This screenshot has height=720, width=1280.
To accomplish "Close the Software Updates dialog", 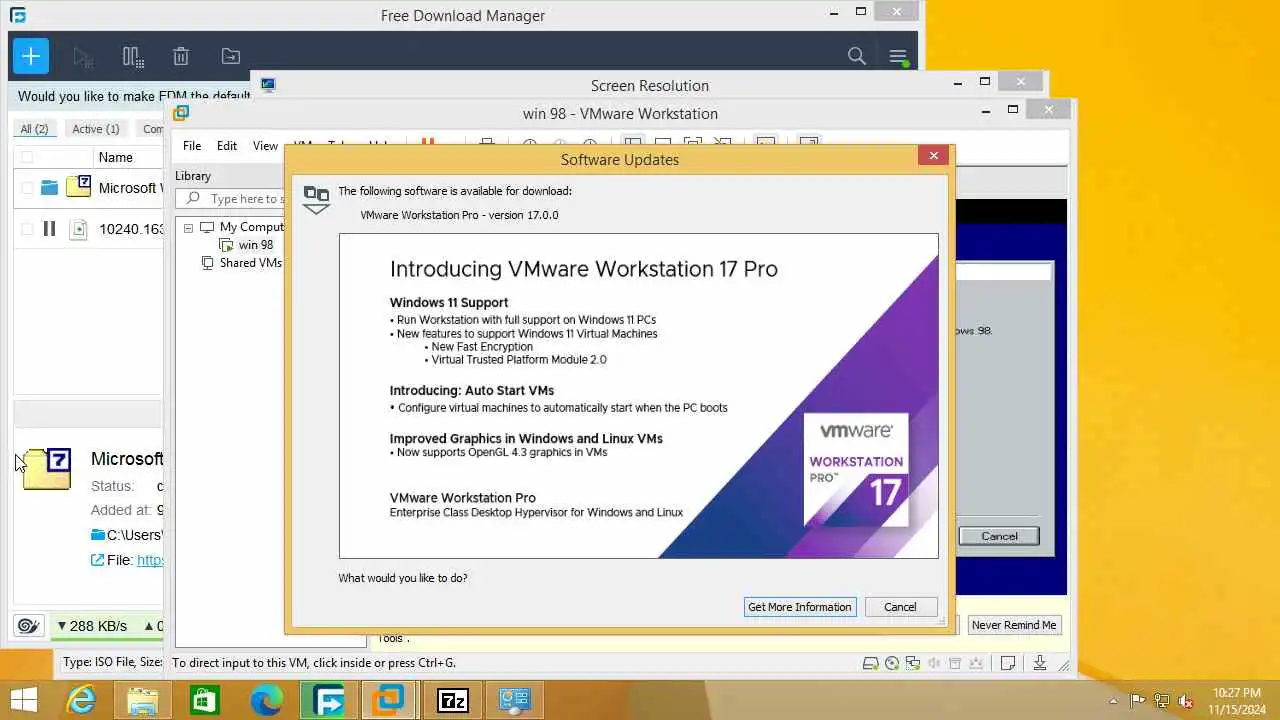I will (x=933, y=155).
